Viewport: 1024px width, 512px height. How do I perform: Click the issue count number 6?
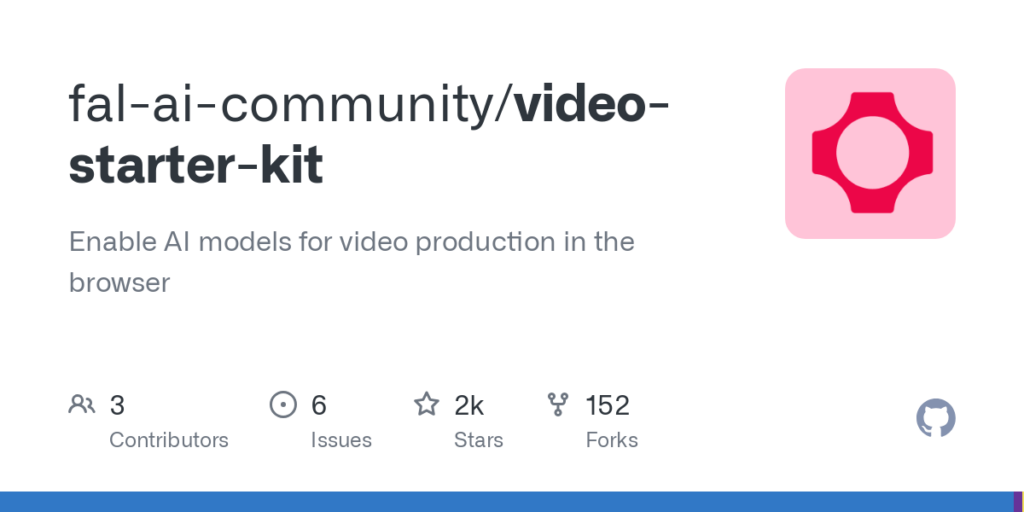pos(319,405)
